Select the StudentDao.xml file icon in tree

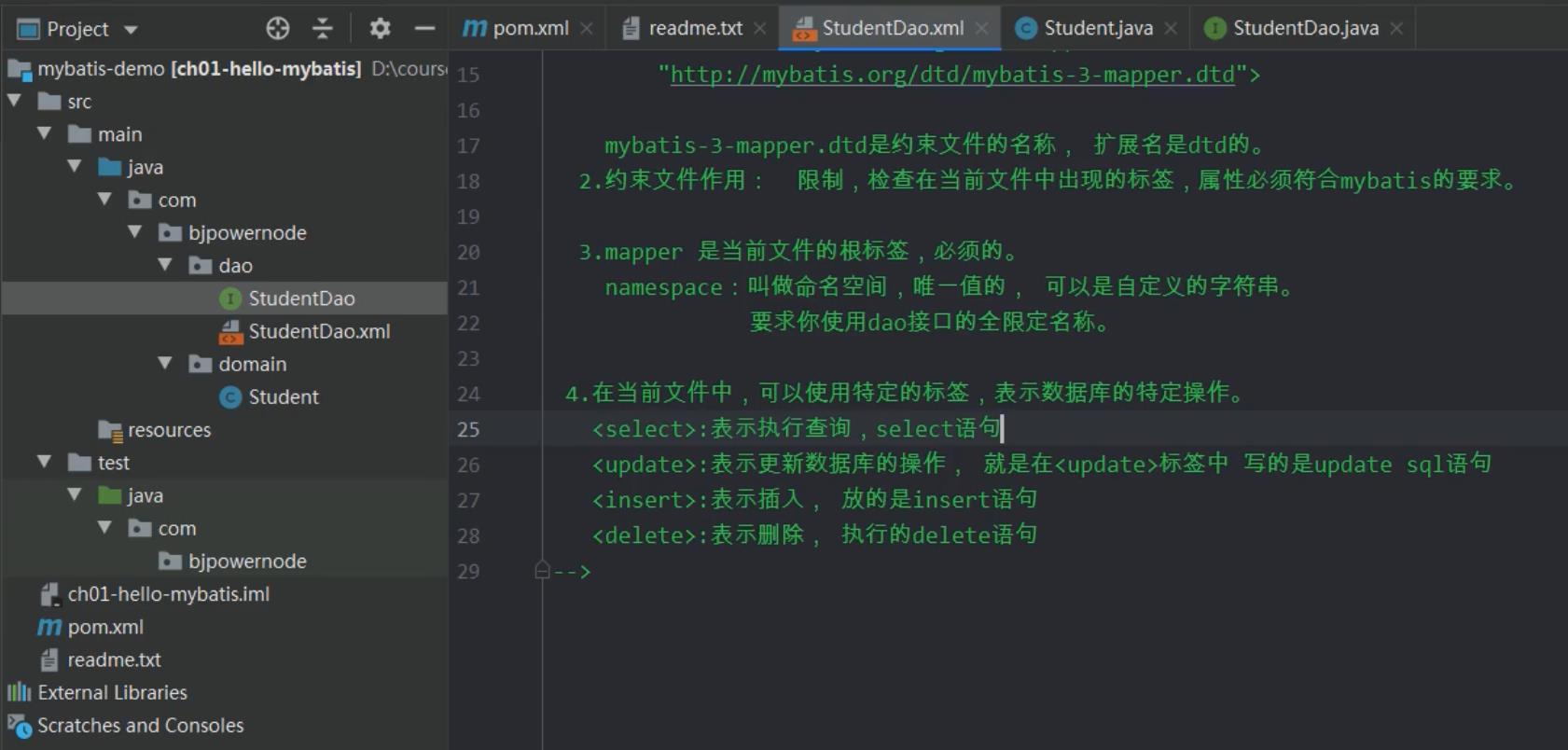click(x=230, y=331)
